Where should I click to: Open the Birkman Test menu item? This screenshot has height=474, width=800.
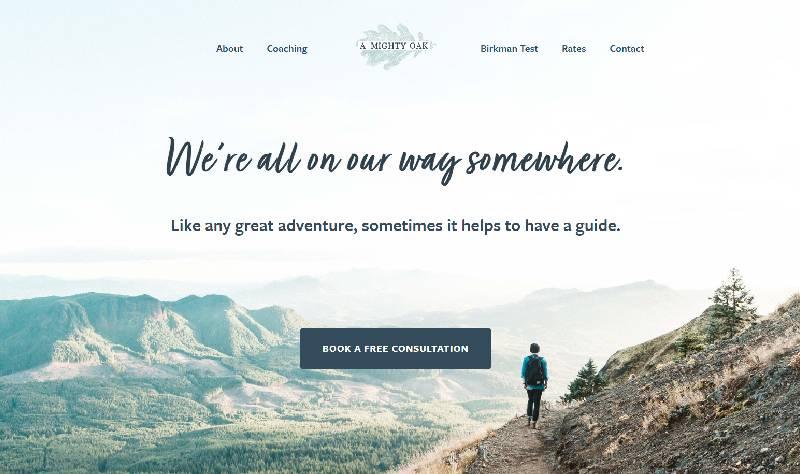(509, 48)
